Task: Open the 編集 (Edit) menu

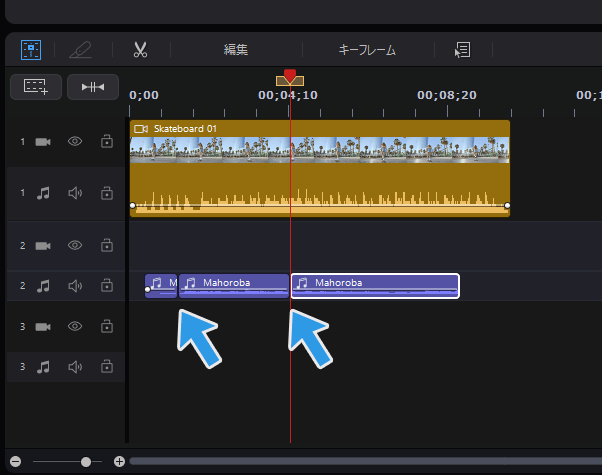Action: click(x=235, y=49)
